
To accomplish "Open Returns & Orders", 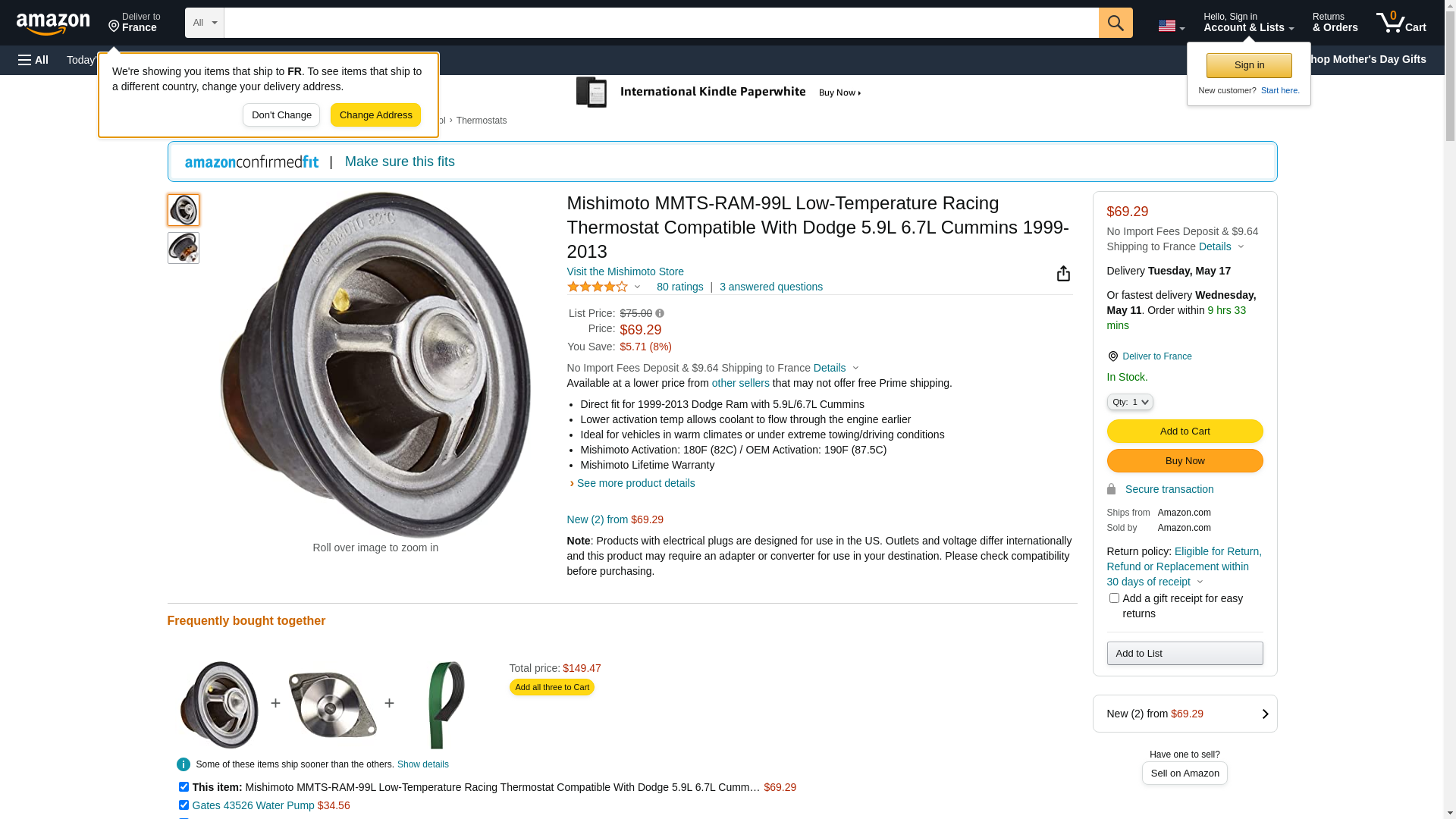I will 1335,23.
